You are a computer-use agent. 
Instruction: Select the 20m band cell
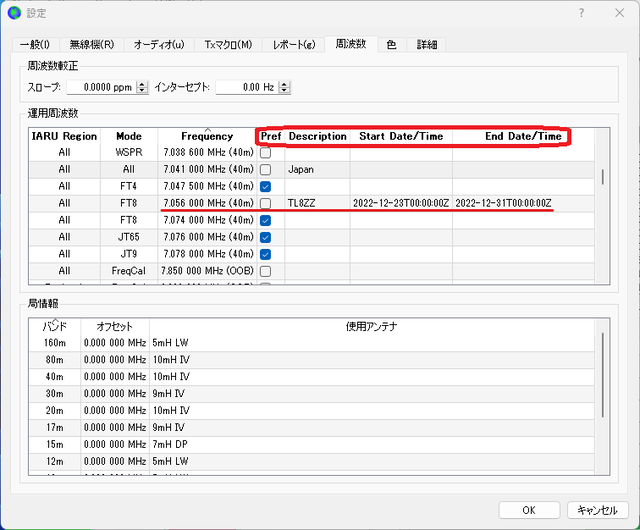pos(55,410)
